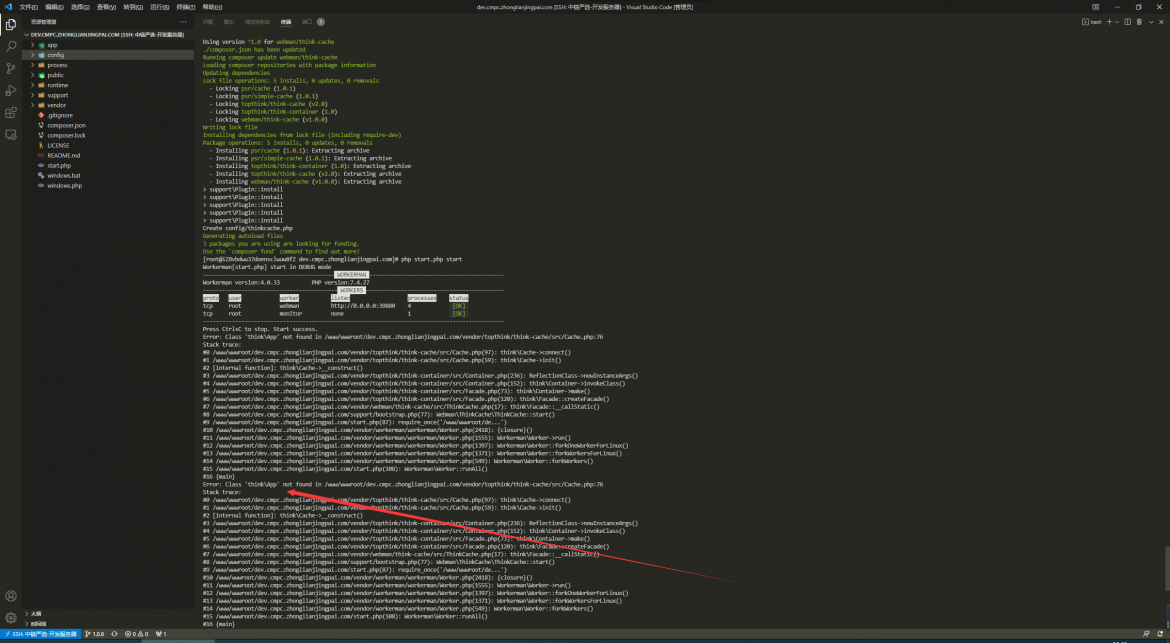The height and width of the screenshot is (643, 1170).
Task: Open the 终端 menu
Action: click(186, 7)
